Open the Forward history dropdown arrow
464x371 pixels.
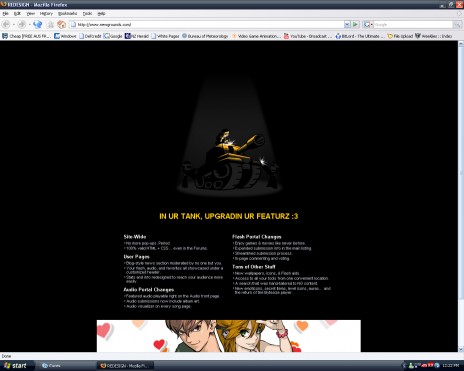click(x=30, y=24)
